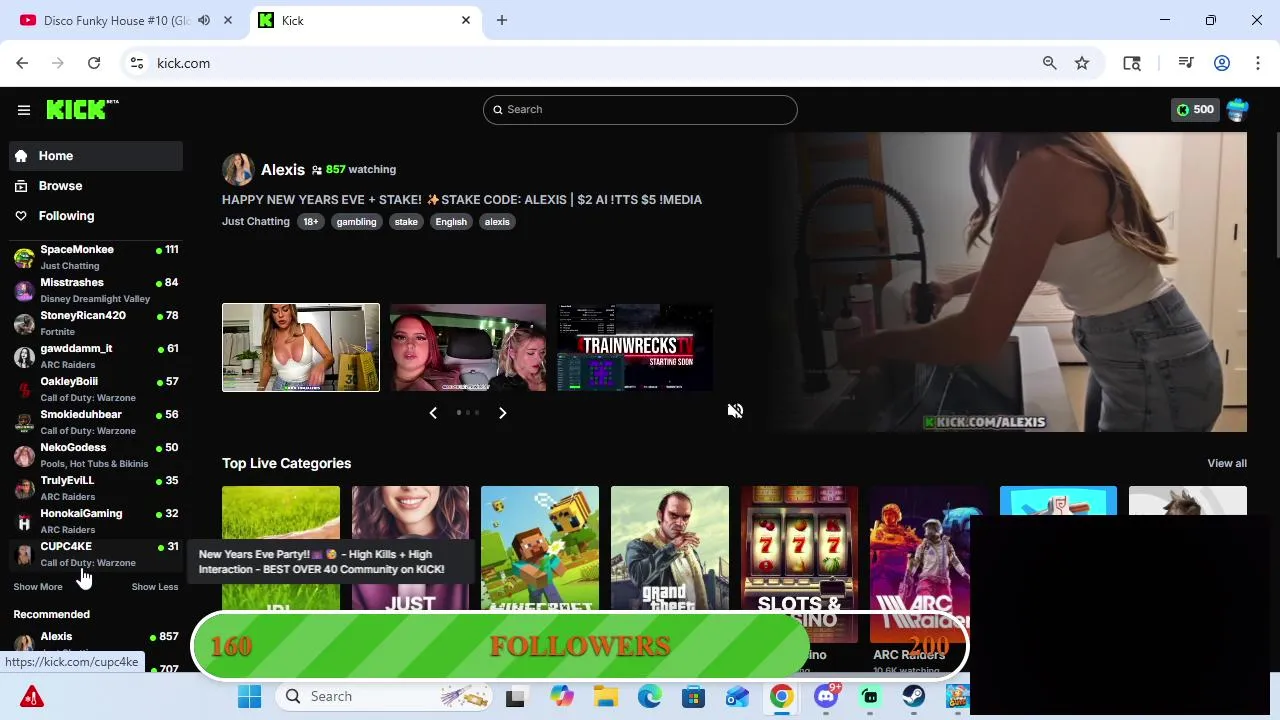Unmute the featured stream preview
This screenshot has width=1280, height=720.
point(735,411)
